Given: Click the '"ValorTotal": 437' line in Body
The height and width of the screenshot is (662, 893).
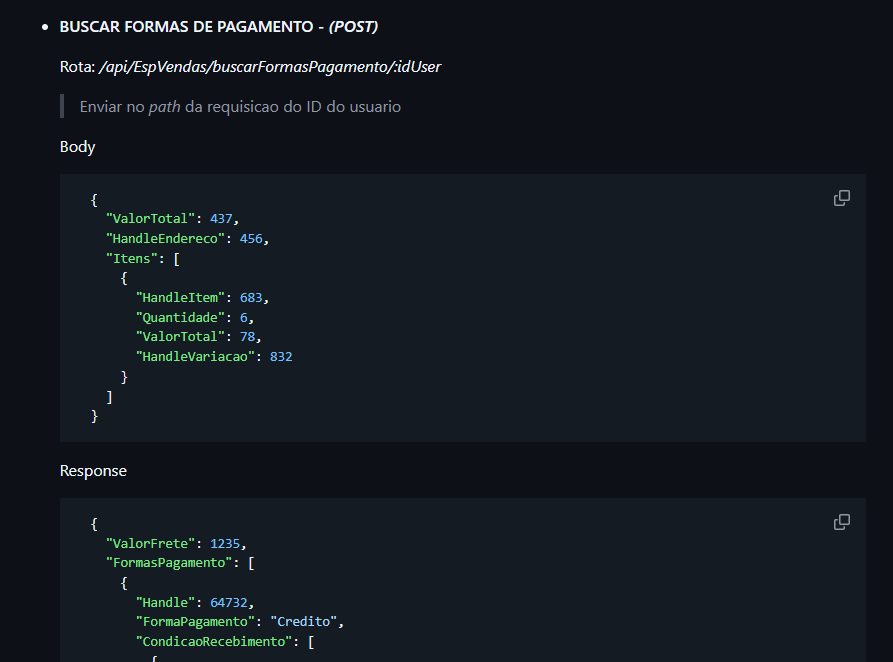Looking at the screenshot, I should [173, 219].
